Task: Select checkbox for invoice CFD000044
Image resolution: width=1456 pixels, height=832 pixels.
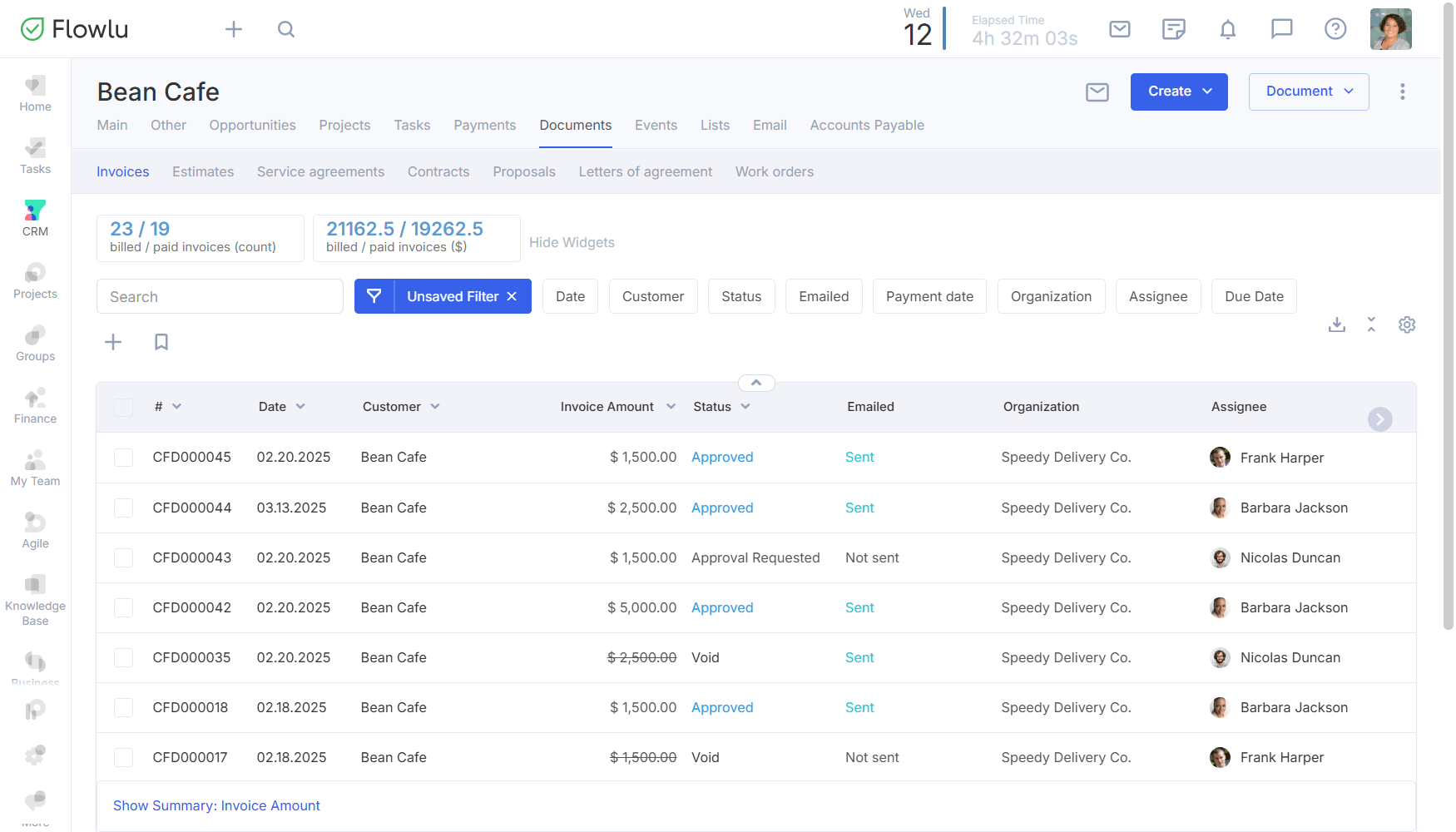Action: click(124, 508)
